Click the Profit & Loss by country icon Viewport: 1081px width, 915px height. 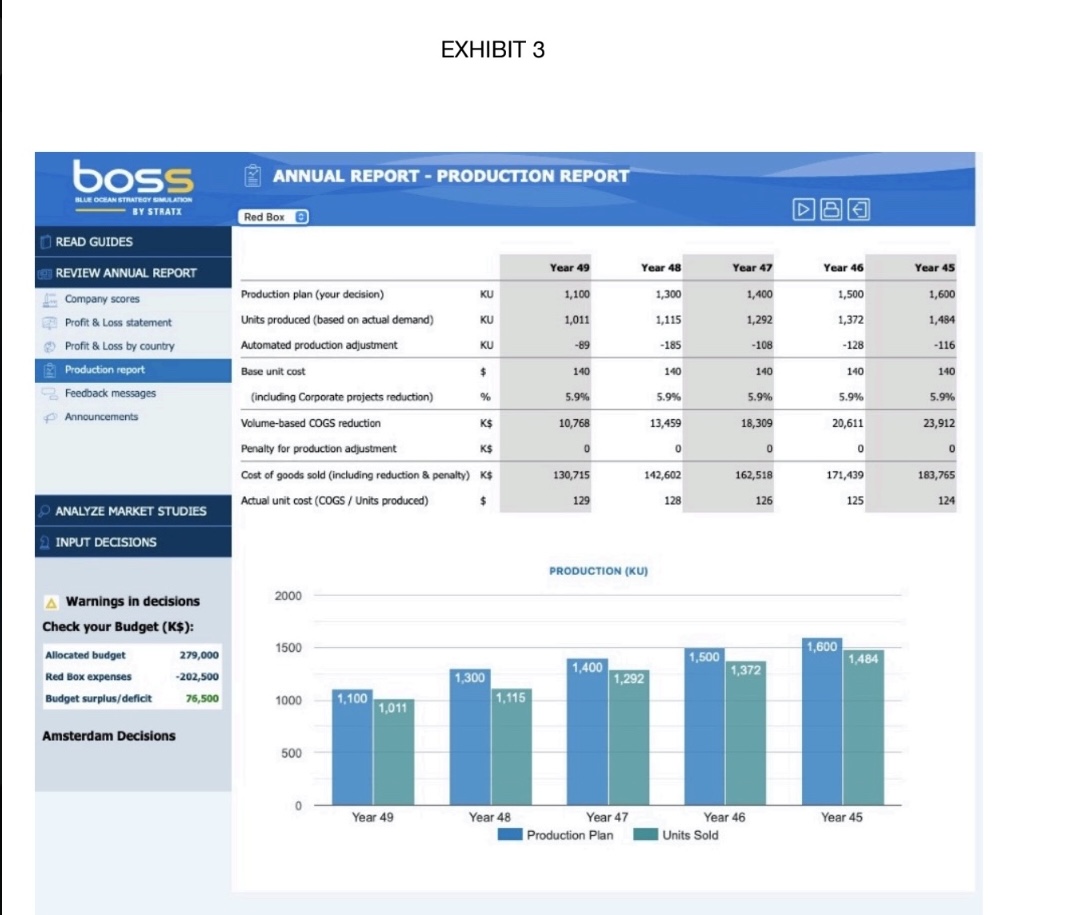click(x=50, y=346)
